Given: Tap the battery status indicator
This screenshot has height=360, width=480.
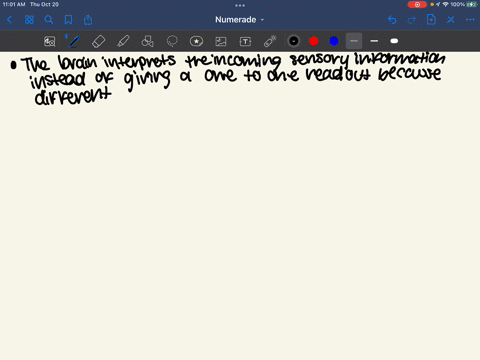Looking at the screenshot, I should click(472, 4).
